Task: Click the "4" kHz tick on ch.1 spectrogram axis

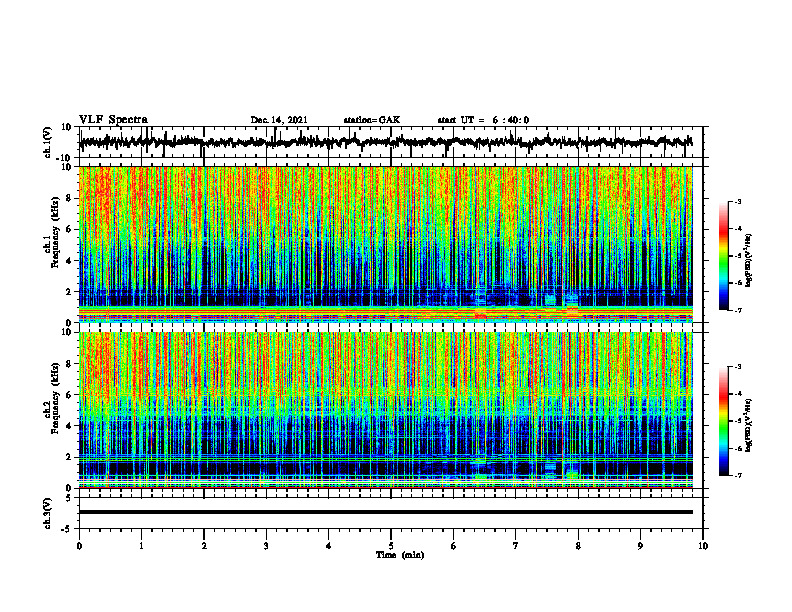Action: [x=70, y=261]
